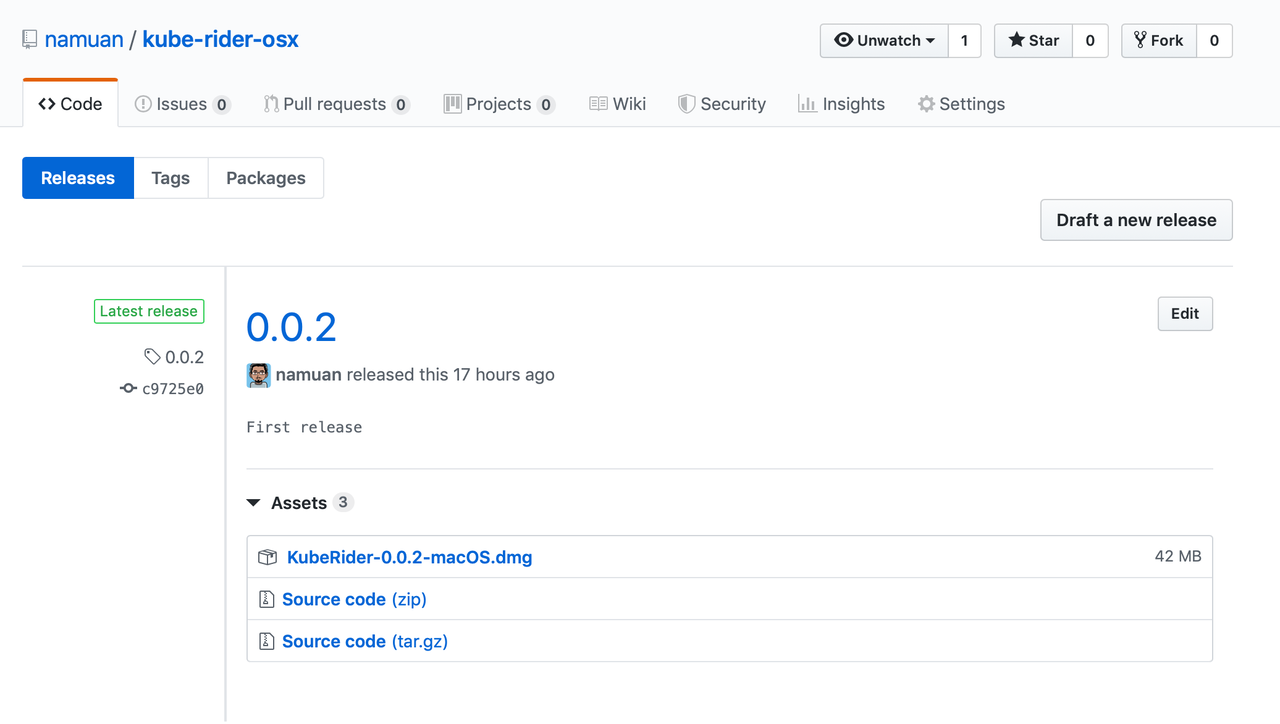
Task: Open the watchers count of 1
Action: coord(964,40)
